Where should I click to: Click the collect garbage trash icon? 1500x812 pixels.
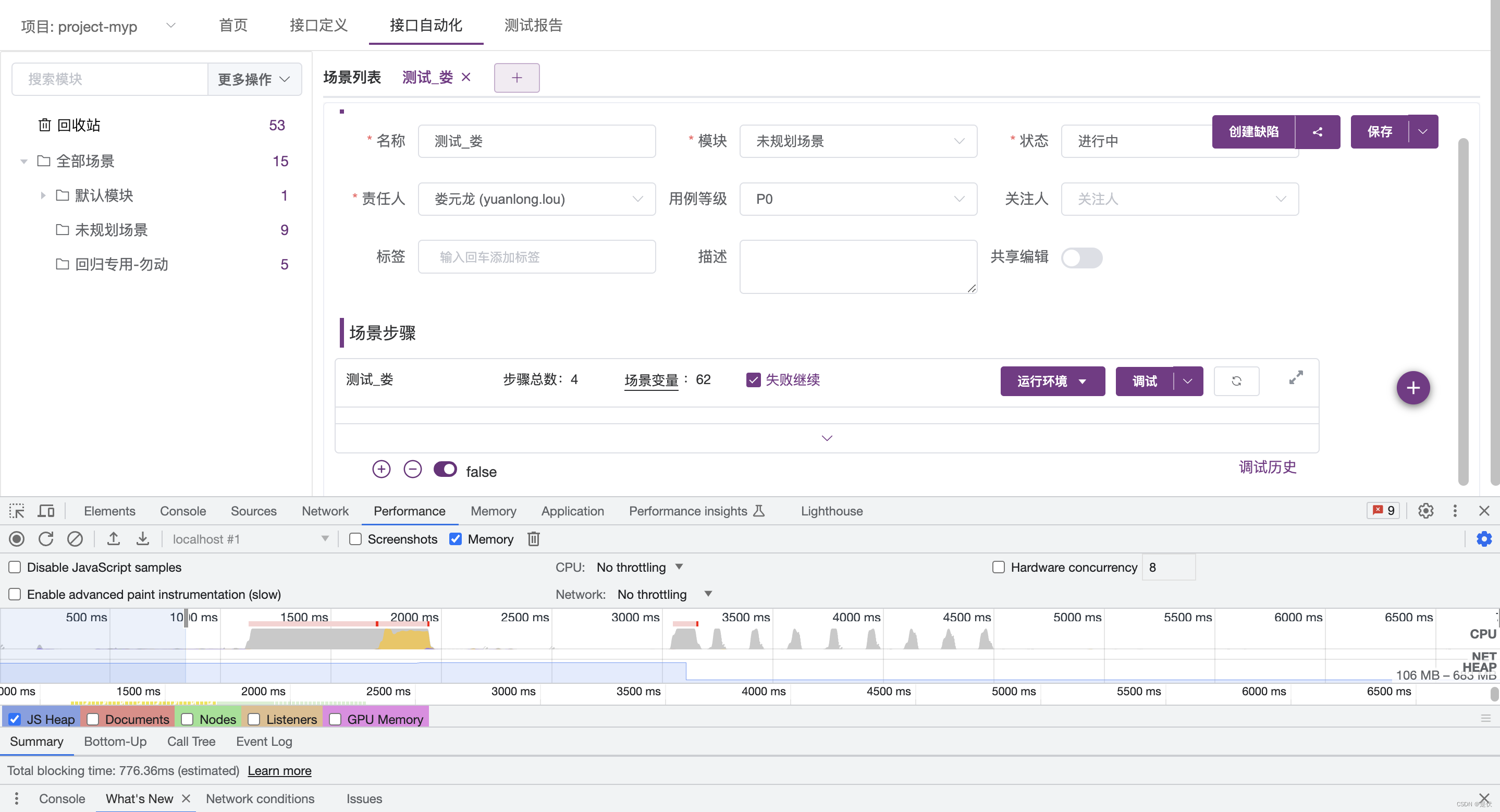533,539
